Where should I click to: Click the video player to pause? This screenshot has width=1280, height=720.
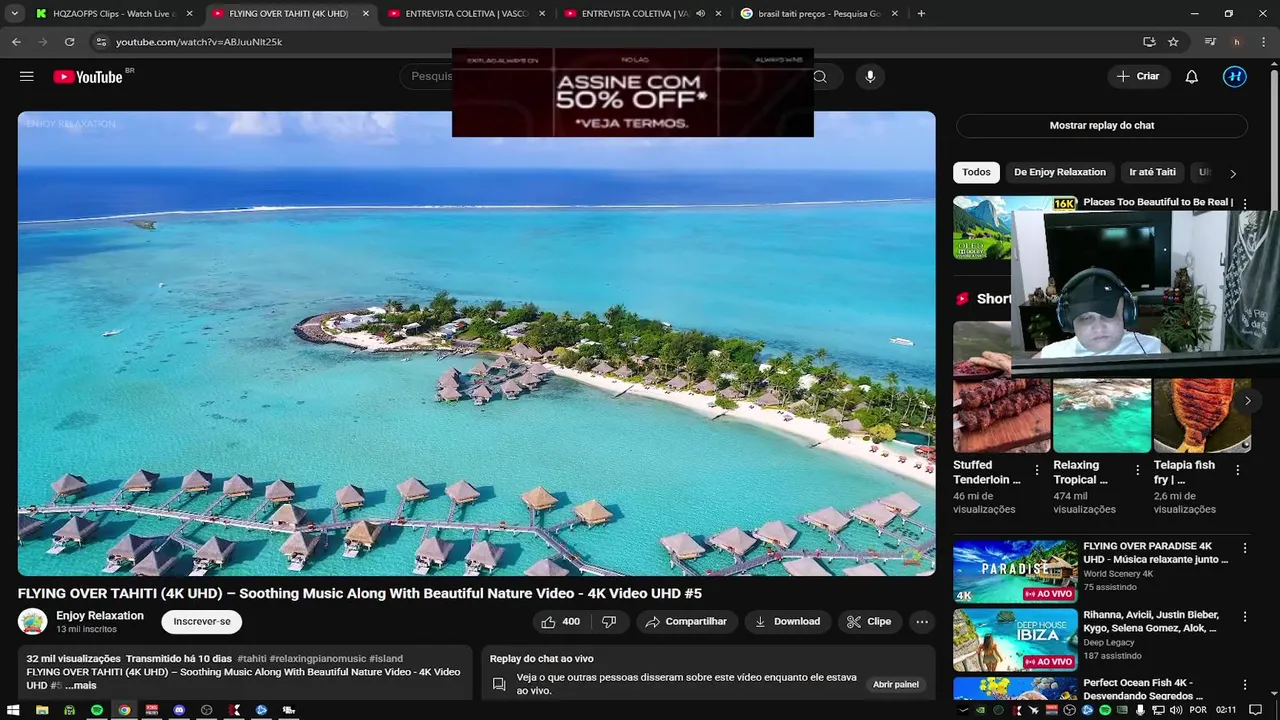coord(476,343)
